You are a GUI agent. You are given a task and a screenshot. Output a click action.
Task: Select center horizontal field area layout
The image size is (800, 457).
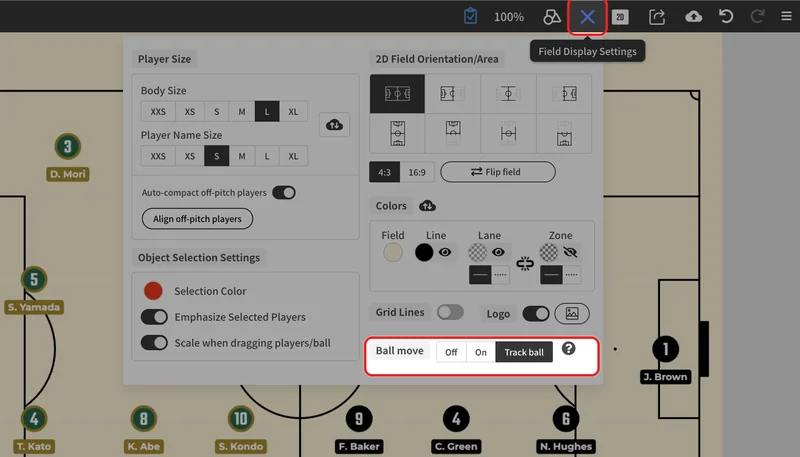[x=509, y=94]
